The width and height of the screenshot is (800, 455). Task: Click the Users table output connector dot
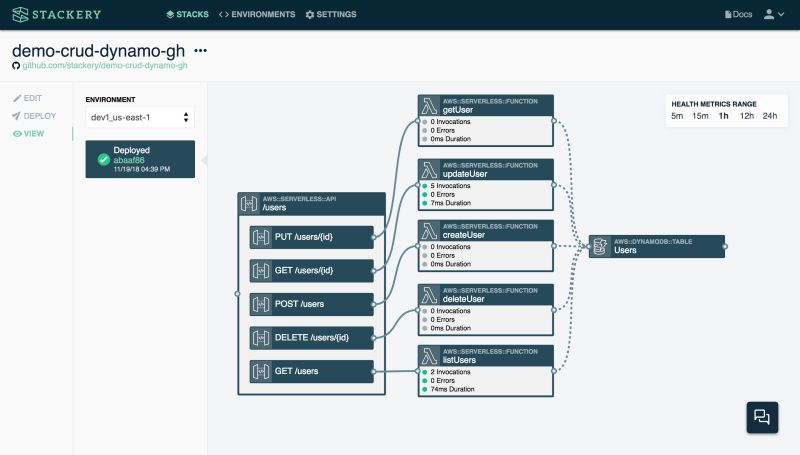coord(725,246)
